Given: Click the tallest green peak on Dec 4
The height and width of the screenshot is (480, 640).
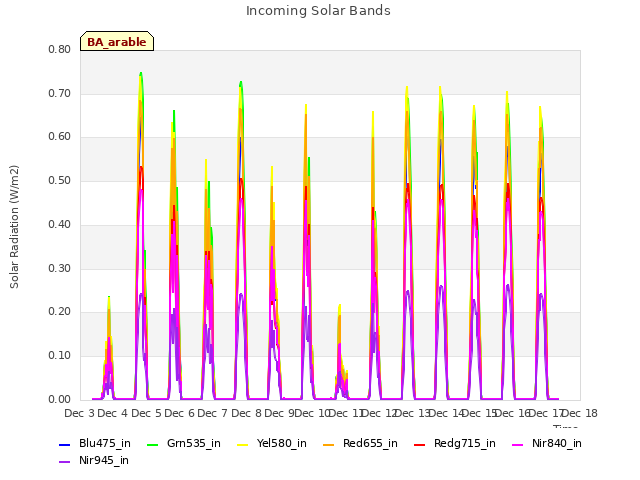Looking at the screenshot, I should pos(141,73).
